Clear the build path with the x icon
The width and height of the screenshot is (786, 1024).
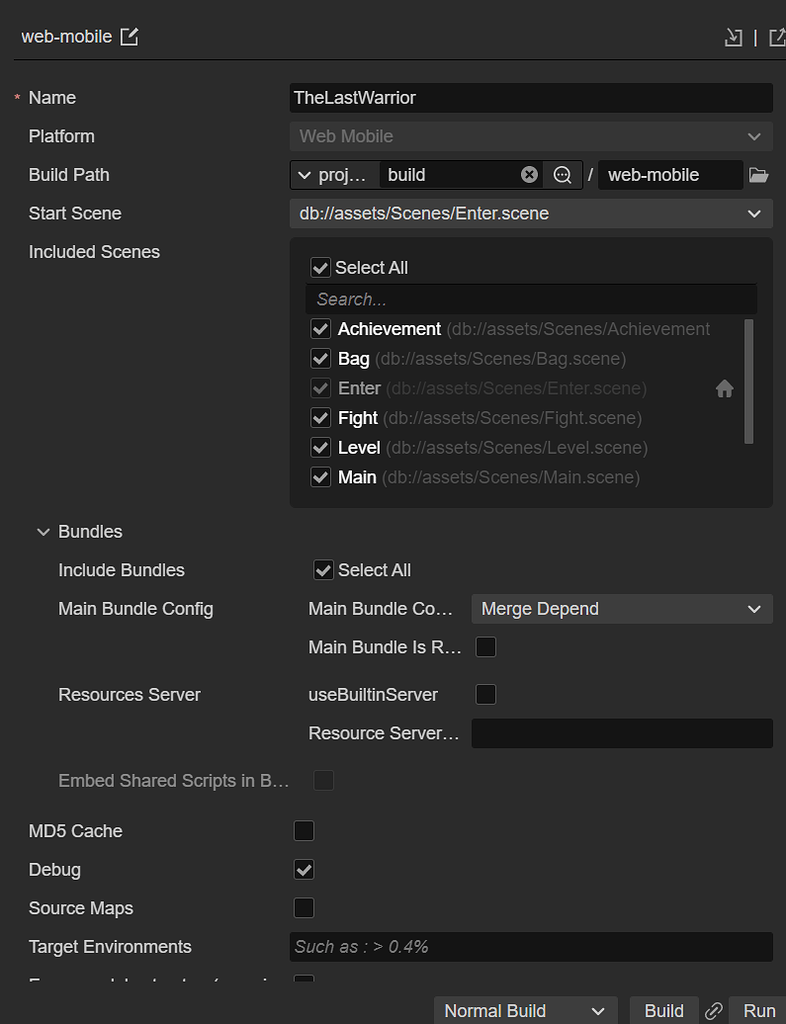pos(529,174)
